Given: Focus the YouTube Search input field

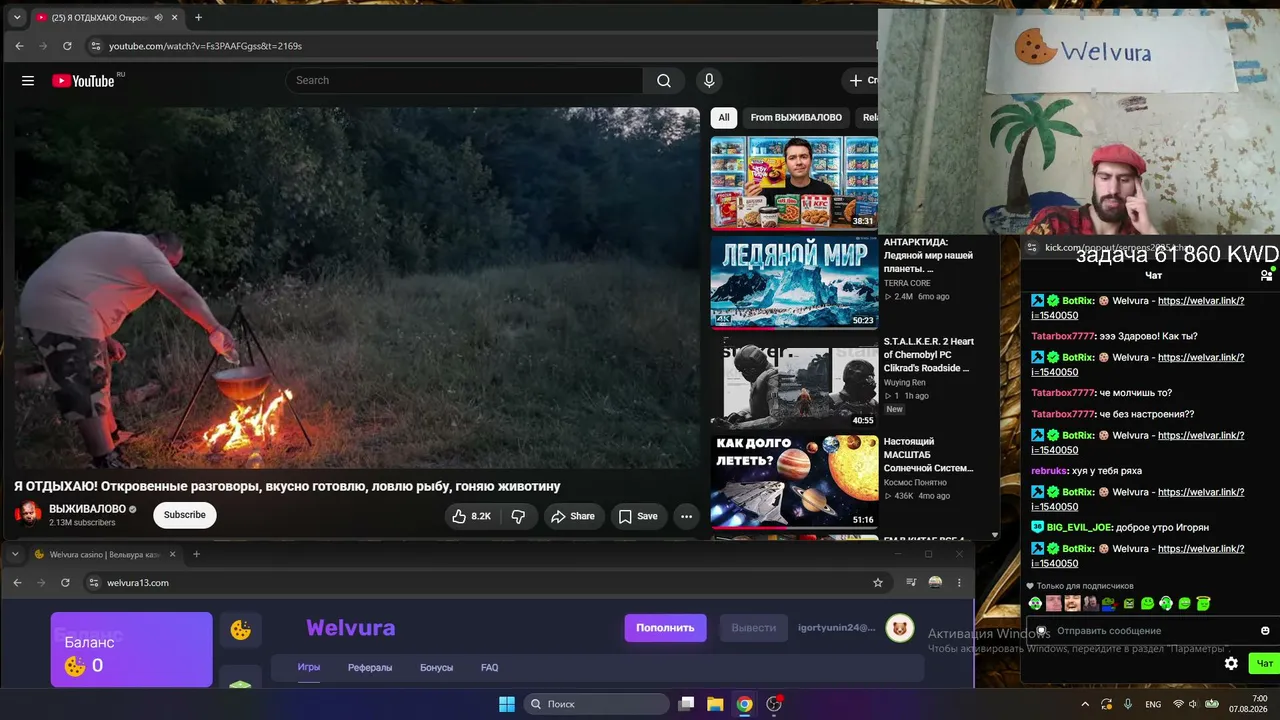Looking at the screenshot, I should pyautogui.click(x=465, y=81).
